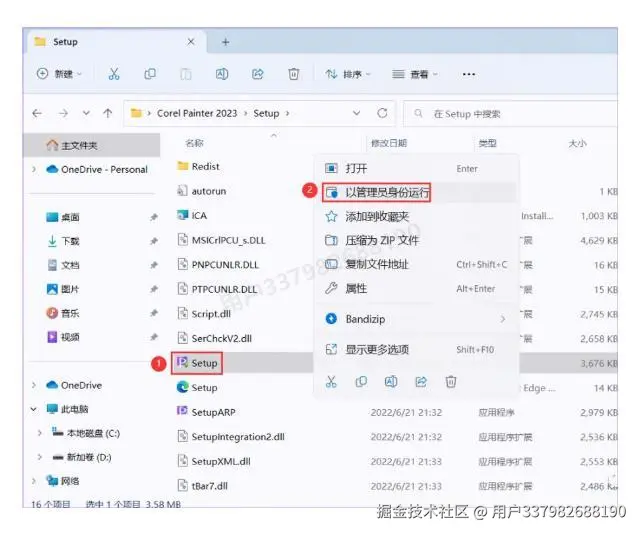
Task: Sort by the 名称 column header
Action: 195,143
